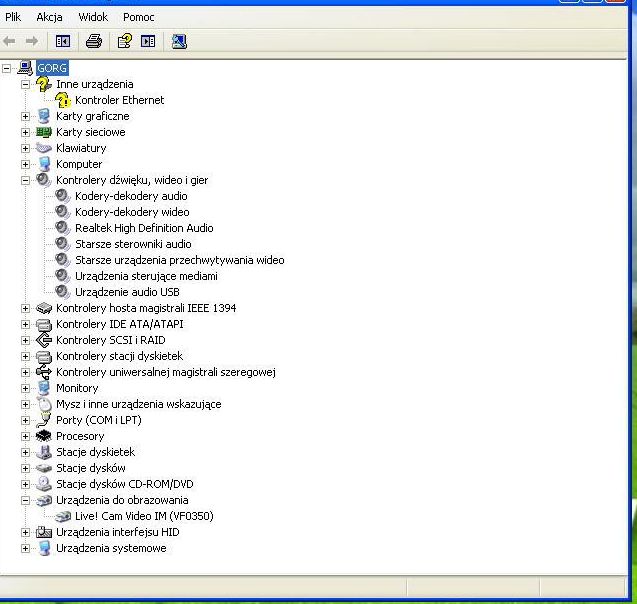Click the warning icon beside Kontroler Ethernet
Screen dimensions: 637x604
coord(63,100)
